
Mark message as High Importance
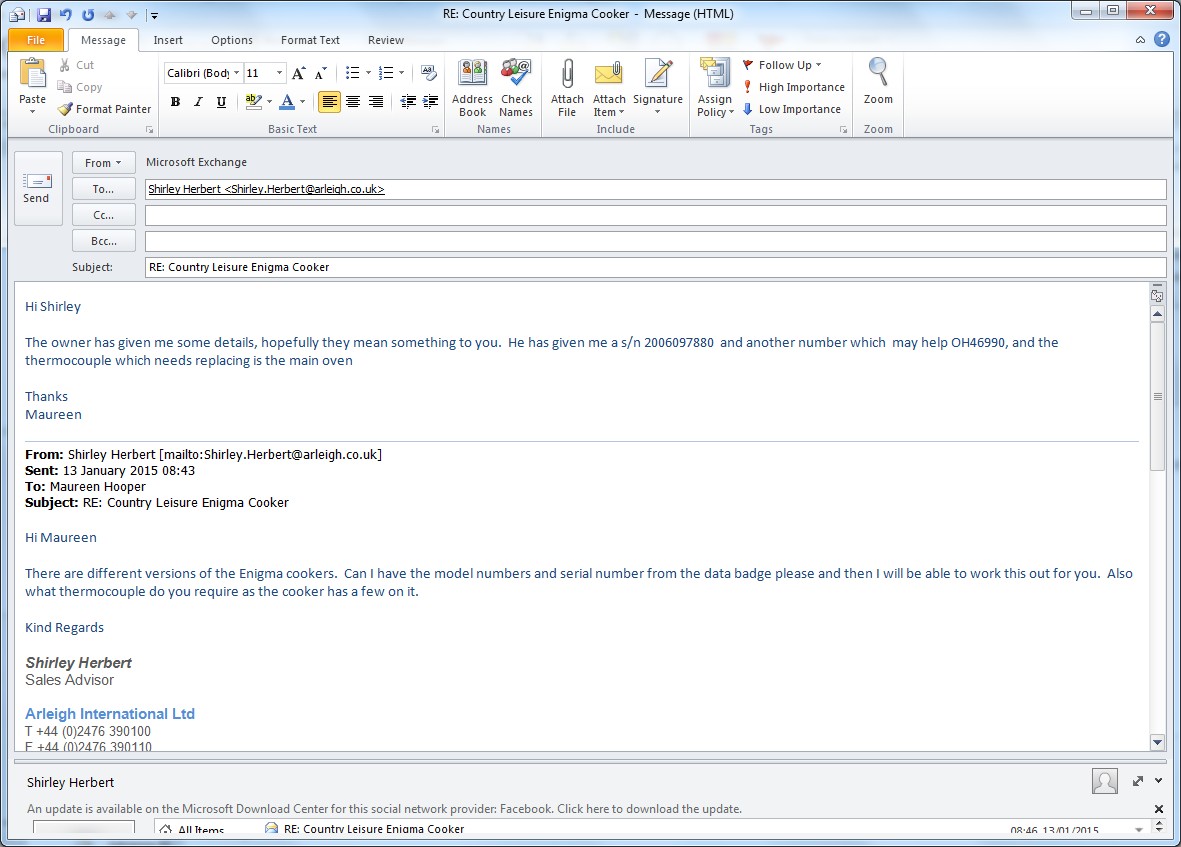tap(794, 87)
